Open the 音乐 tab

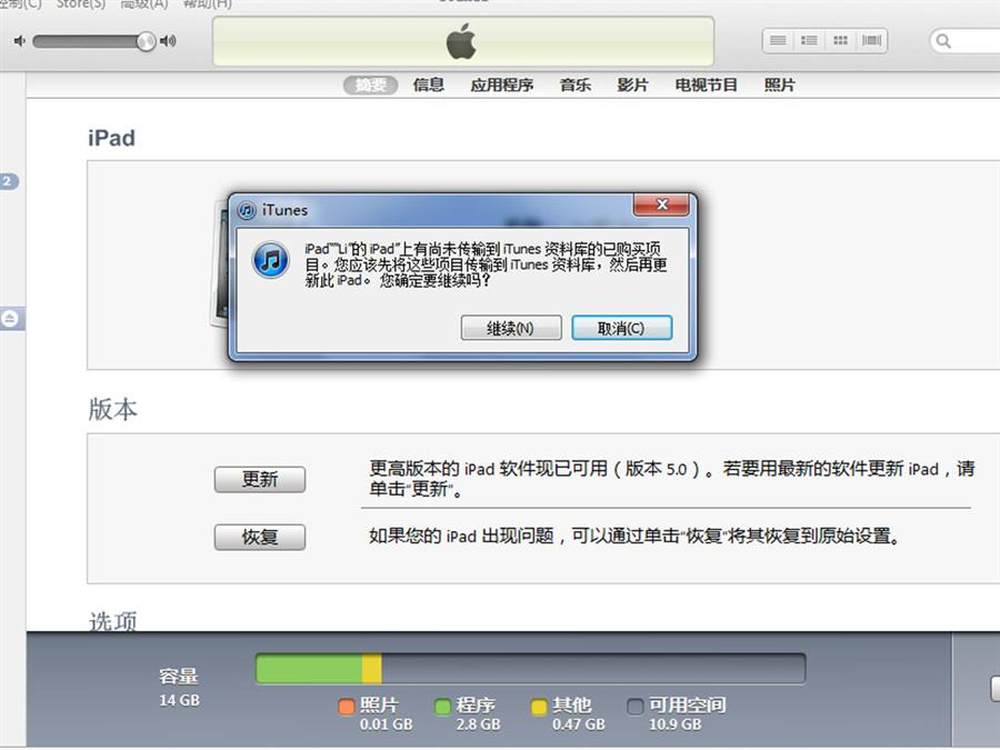coord(575,85)
